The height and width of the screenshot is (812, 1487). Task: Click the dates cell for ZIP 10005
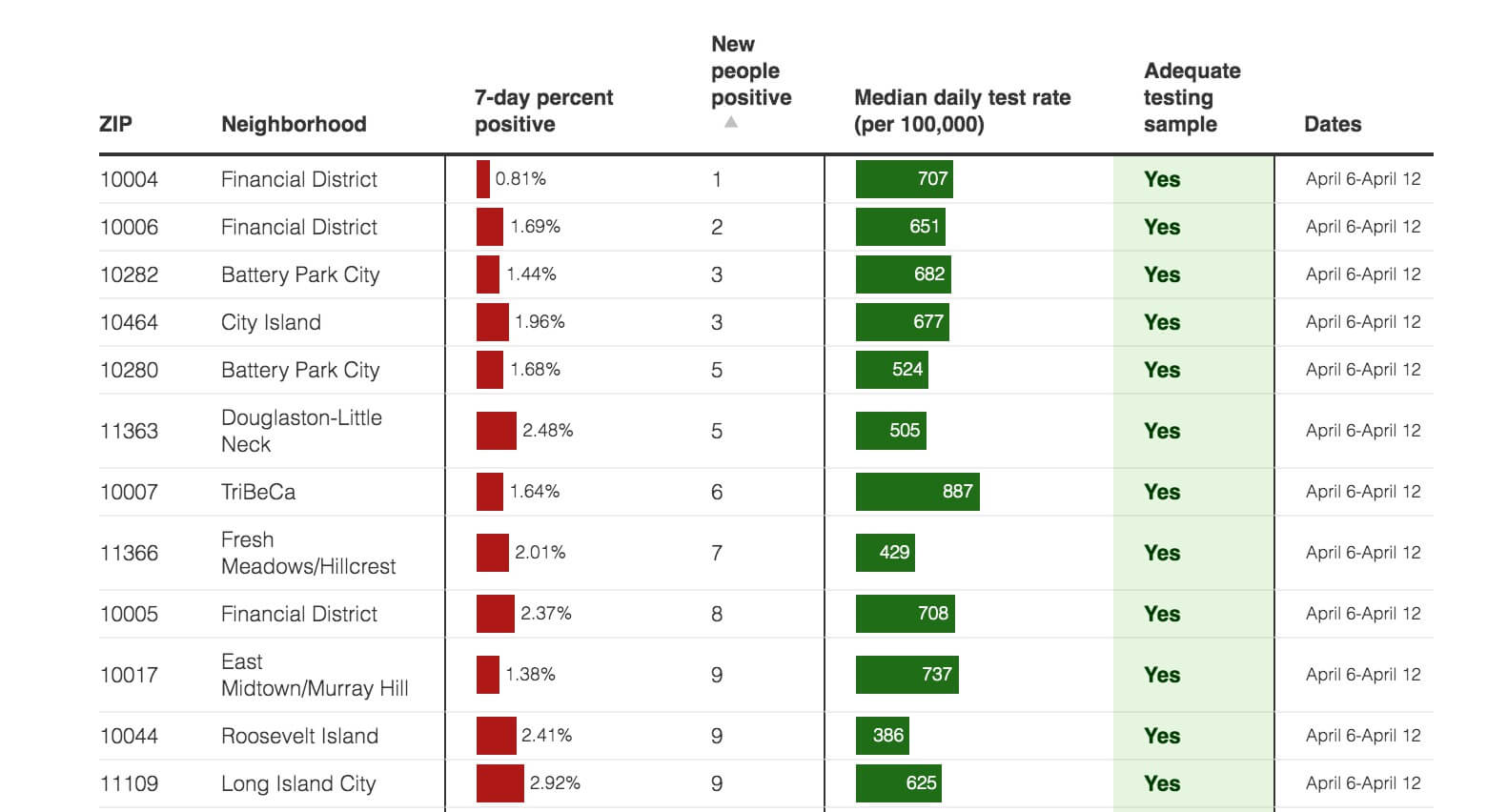(1362, 614)
